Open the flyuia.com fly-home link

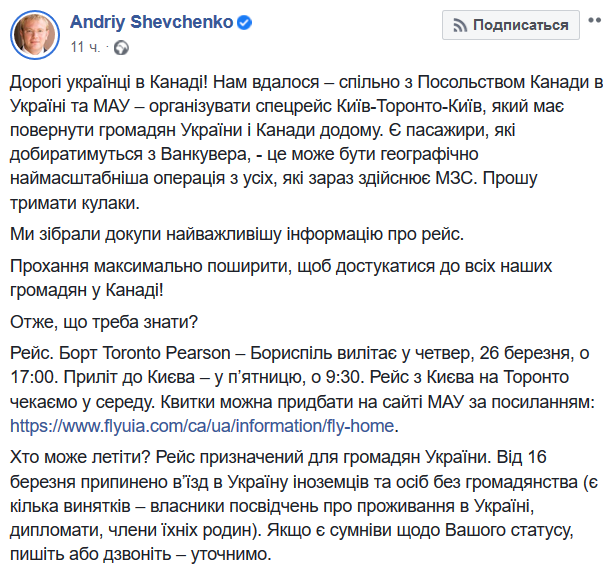202,426
